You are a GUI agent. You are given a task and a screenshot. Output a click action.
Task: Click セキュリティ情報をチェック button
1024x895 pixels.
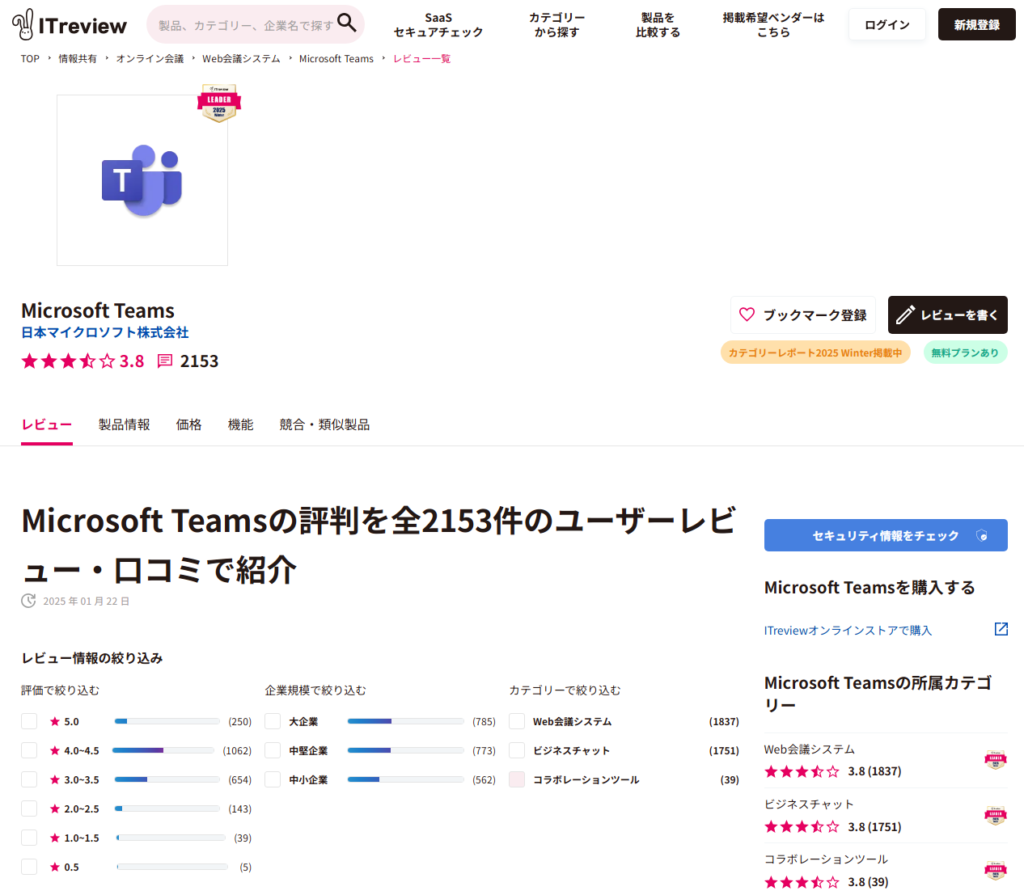coord(886,536)
